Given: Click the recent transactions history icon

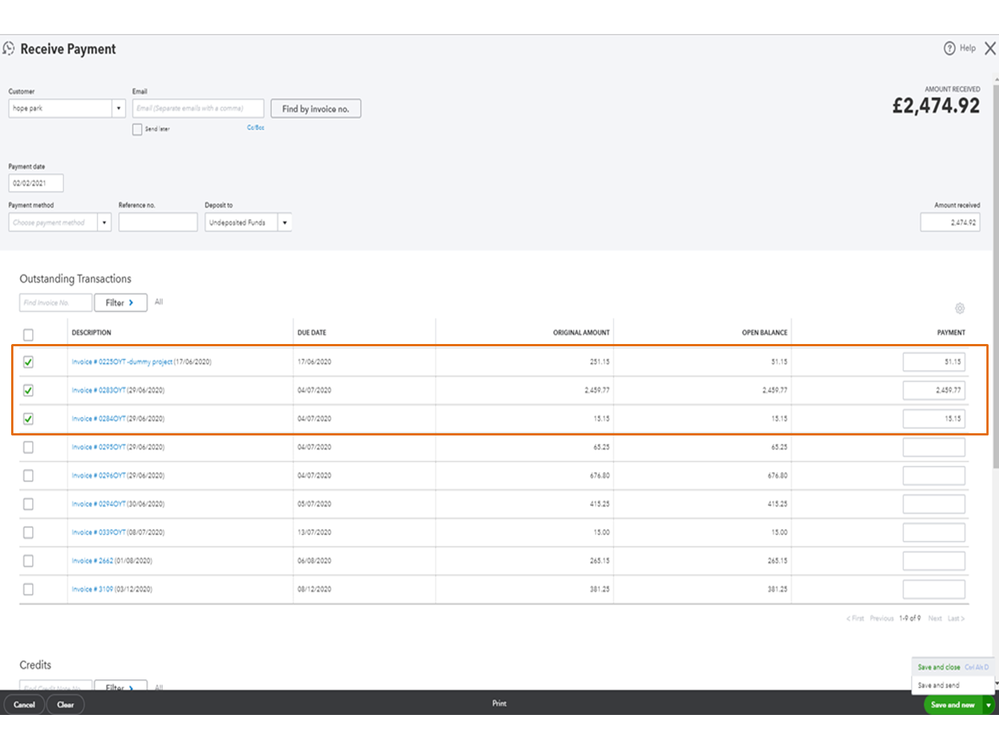Looking at the screenshot, I should (x=9, y=49).
